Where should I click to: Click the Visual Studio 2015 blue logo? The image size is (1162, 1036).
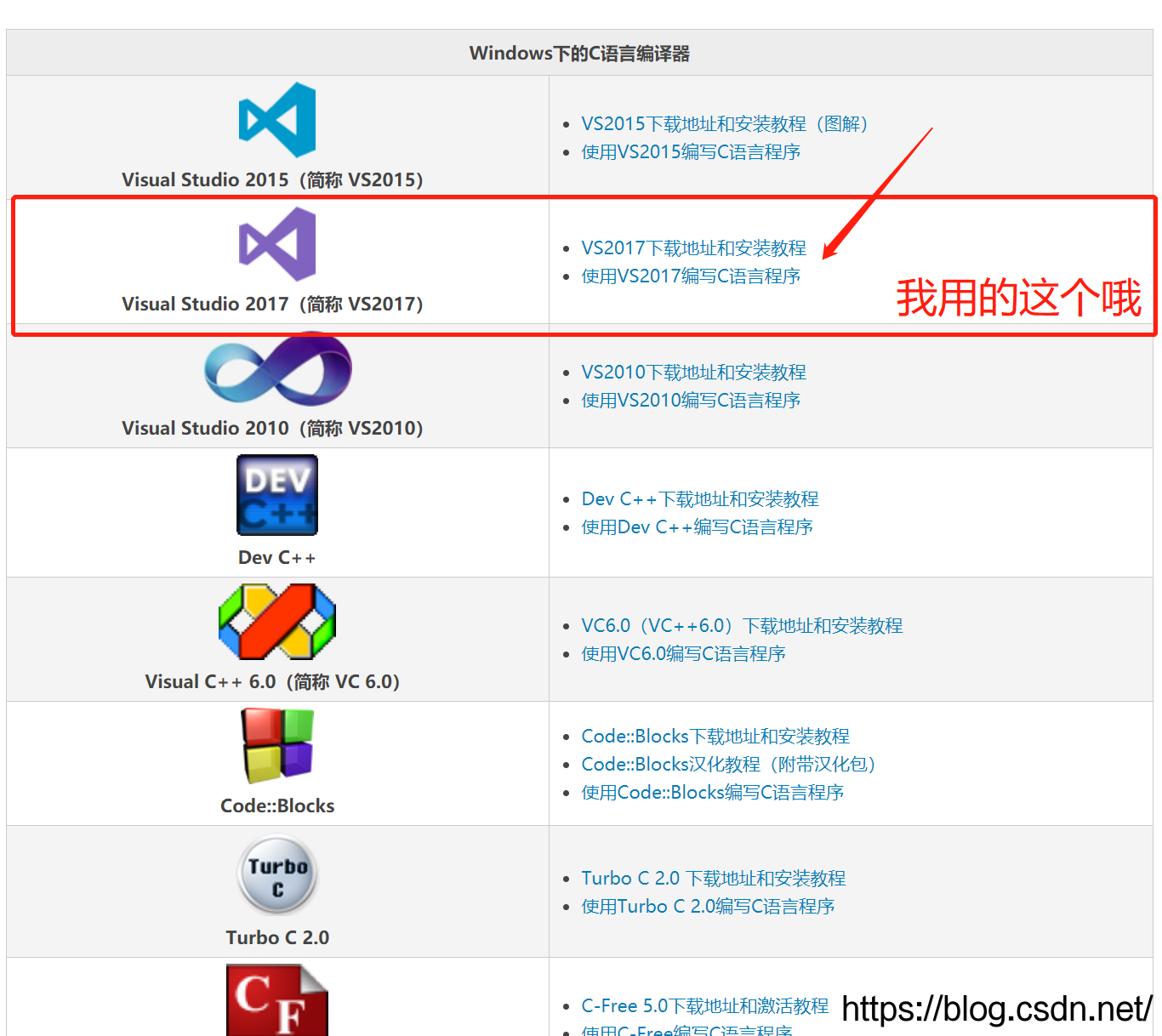click(x=277, y=120)
